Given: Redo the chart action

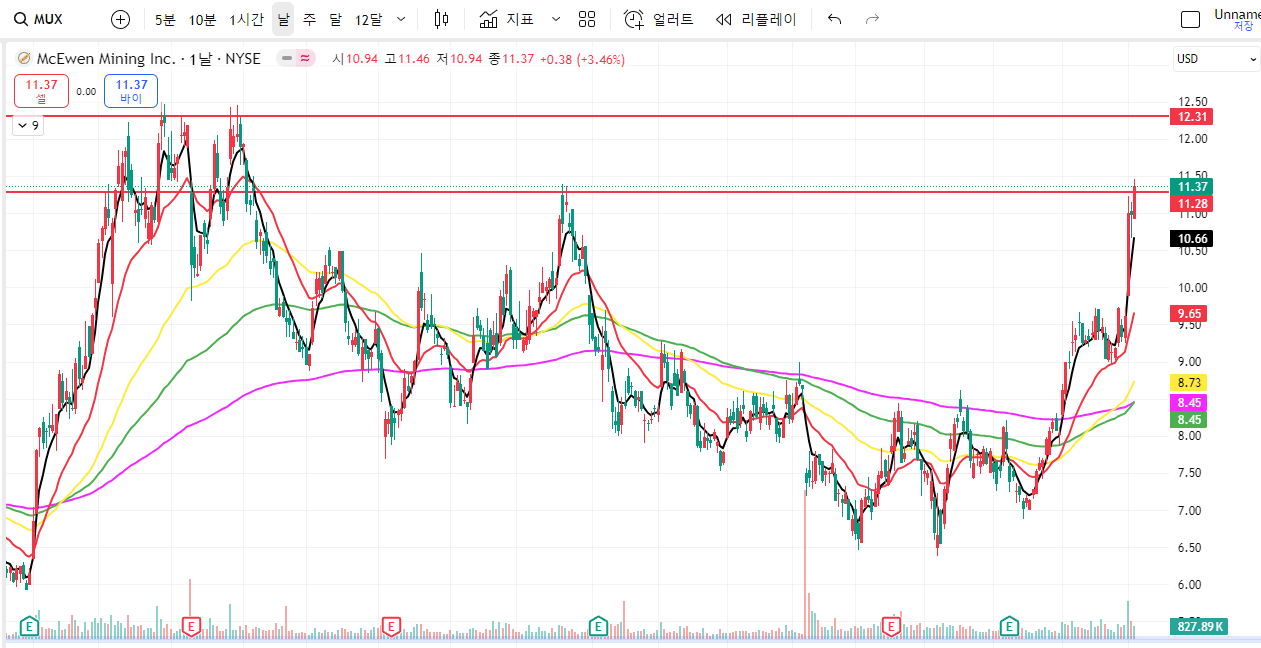Looking at the screenshot, I should click(x=872, y=19).
